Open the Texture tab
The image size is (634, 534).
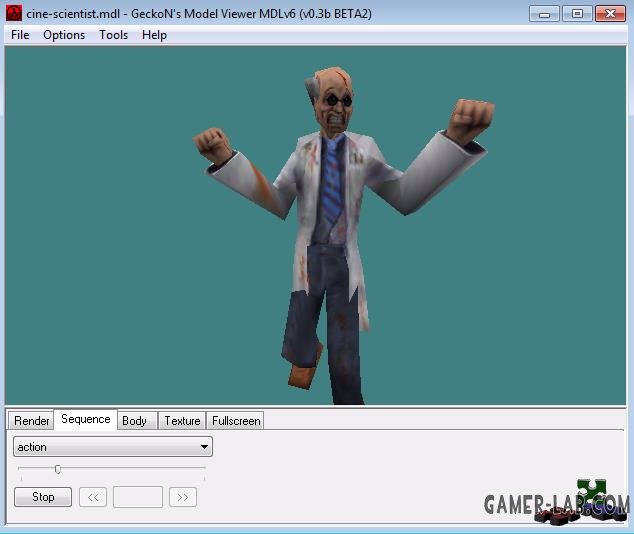point(182,421)
